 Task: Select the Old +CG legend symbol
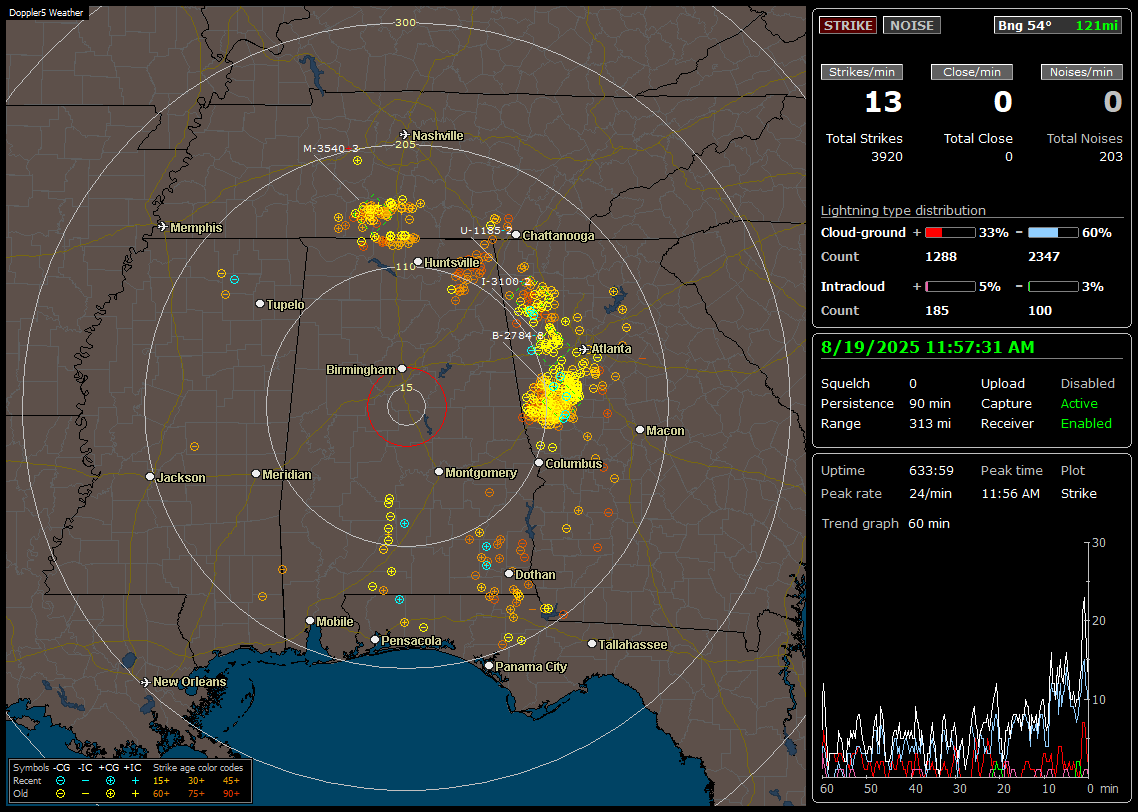110,794
